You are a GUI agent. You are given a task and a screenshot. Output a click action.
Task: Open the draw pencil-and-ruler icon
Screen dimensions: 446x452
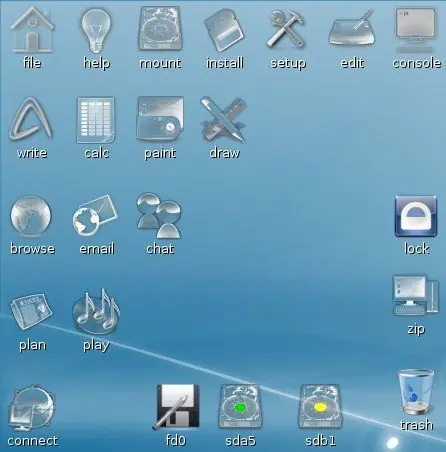point(224,119)
